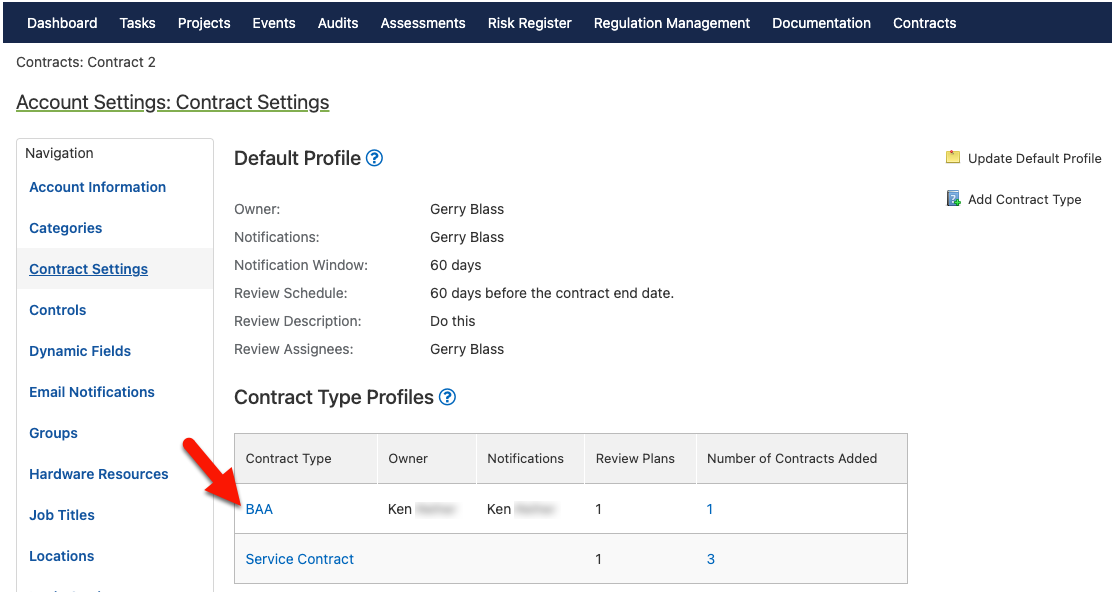View the 1 contract added for BAA

pyautogui.click(x=710, y=509)
